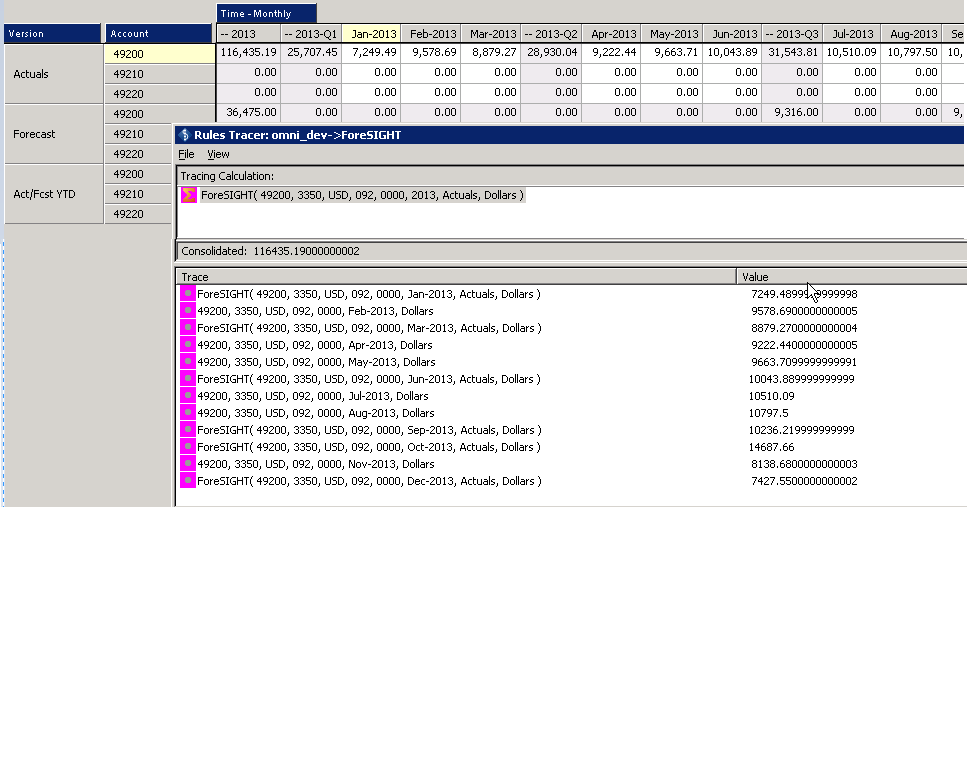This screenshot has width=967, height=765.
Task: Select the Jan-2013 column header
Action: coord(371,35)
